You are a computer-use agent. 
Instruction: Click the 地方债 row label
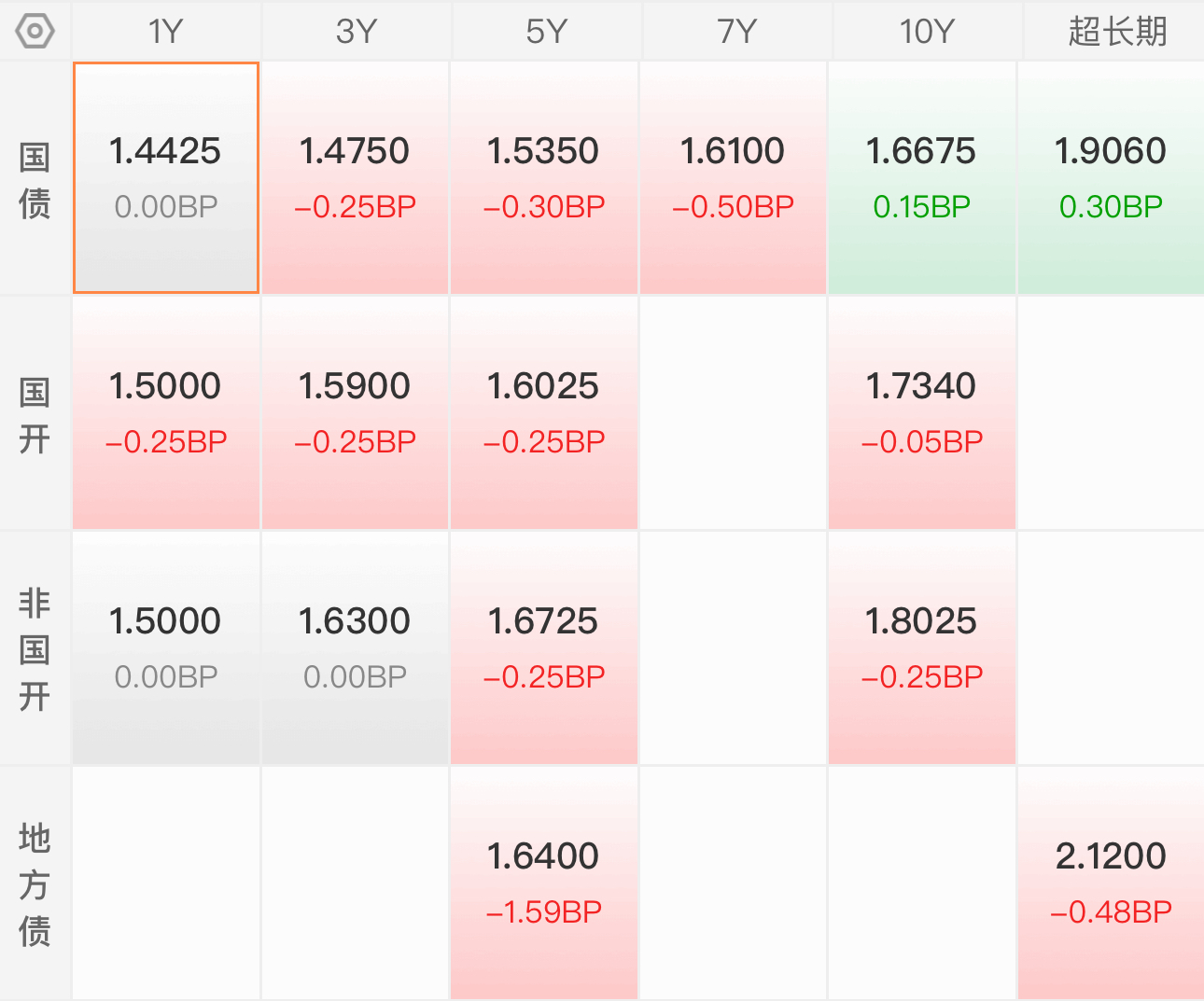[35, 884]
